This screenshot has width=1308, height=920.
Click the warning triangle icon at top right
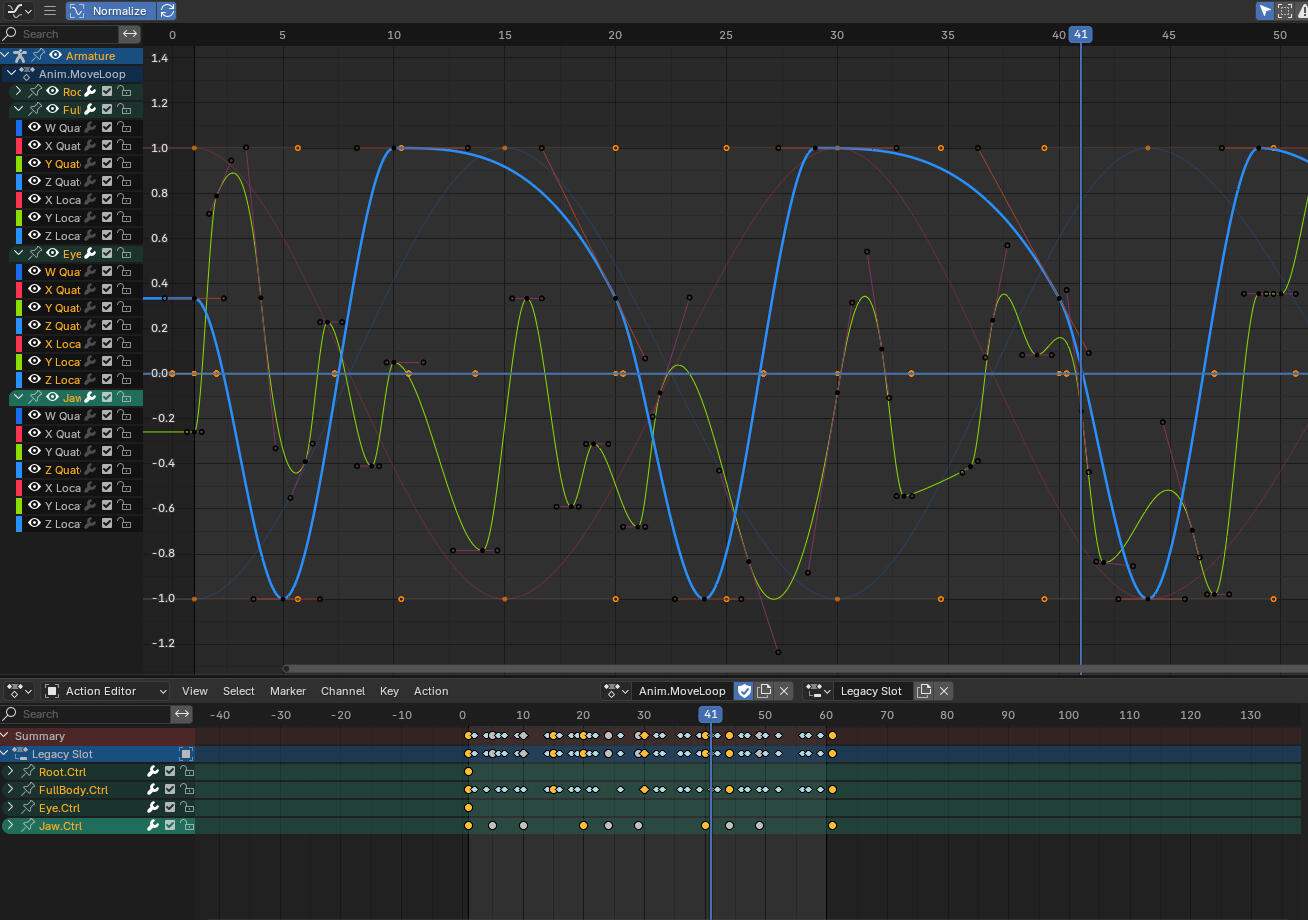pos(1303,11)
